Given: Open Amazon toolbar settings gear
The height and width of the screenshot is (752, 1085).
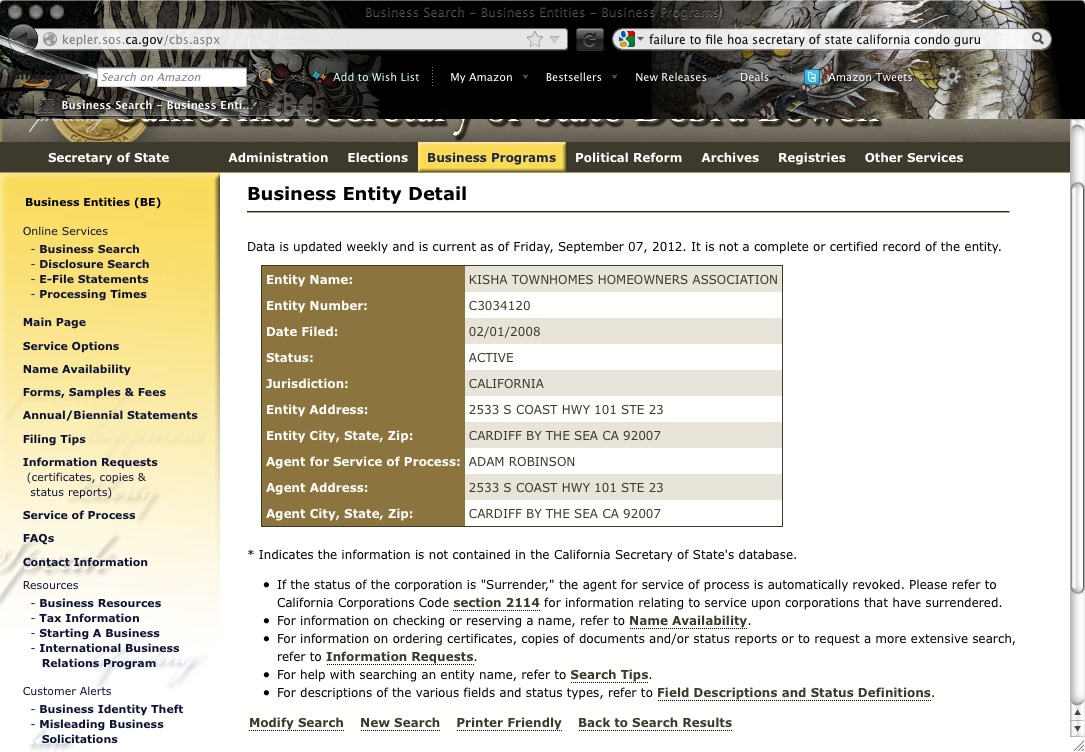Looking at the screenshot, I should [954, 76].
